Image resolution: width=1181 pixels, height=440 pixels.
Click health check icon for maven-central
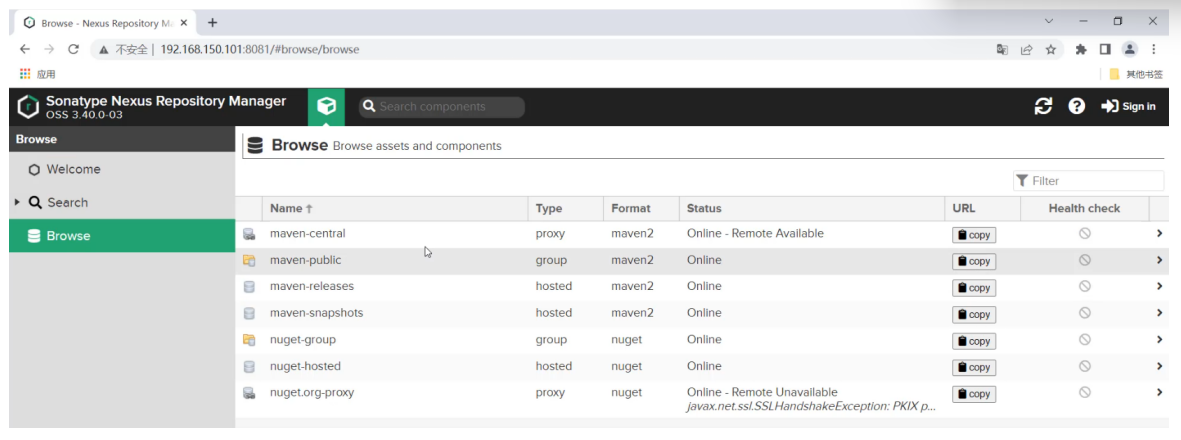point(1085,234)
